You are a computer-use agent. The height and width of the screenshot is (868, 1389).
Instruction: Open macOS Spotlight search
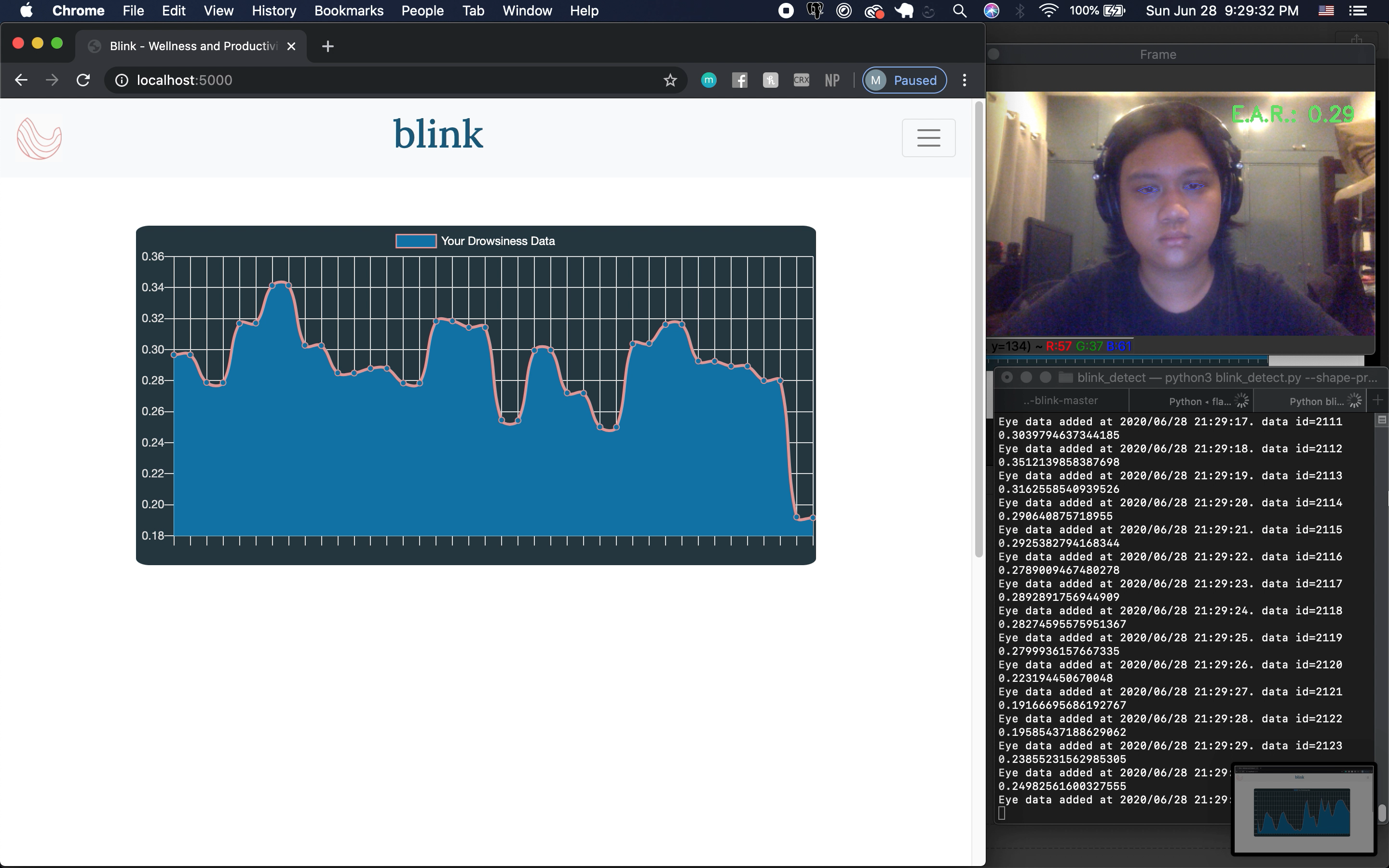click(959, 11)
